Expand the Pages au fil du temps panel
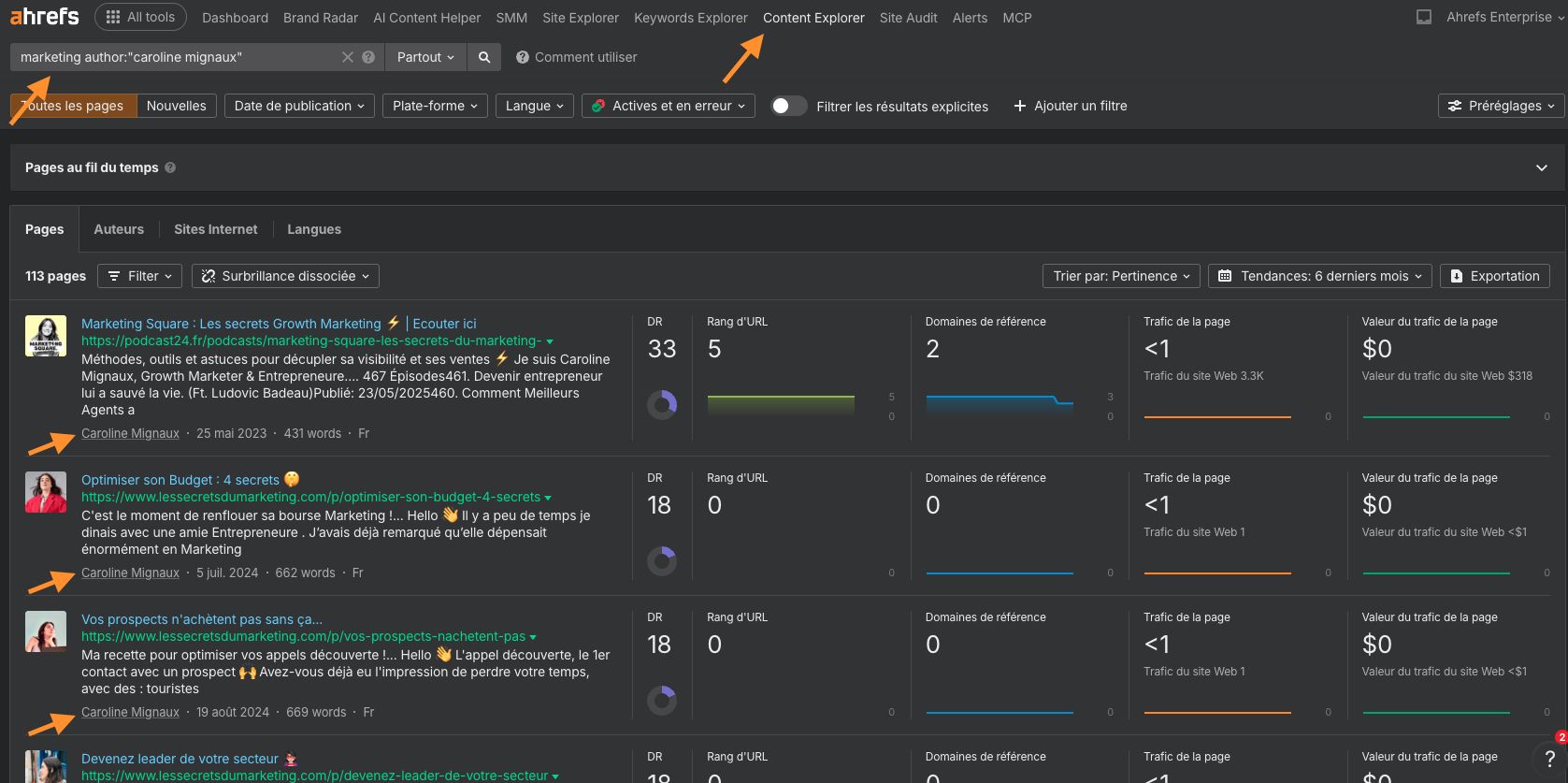Screen dimensions: 1568x783 1541,168
